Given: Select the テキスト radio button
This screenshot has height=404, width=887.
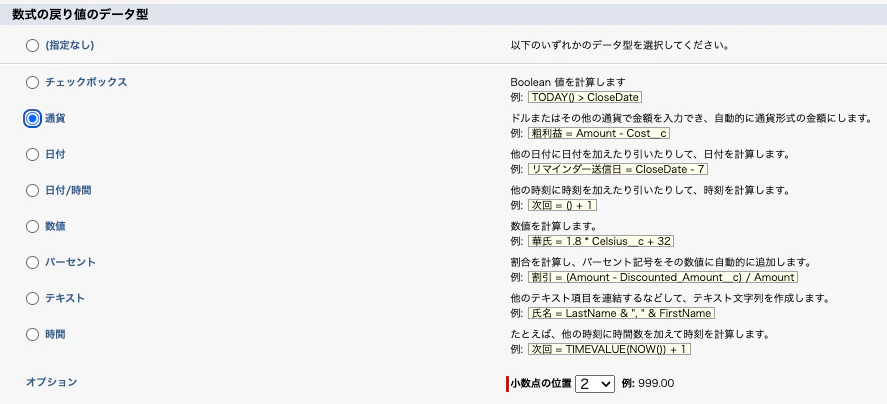Looking at the screenshot, I should (32, 298).
